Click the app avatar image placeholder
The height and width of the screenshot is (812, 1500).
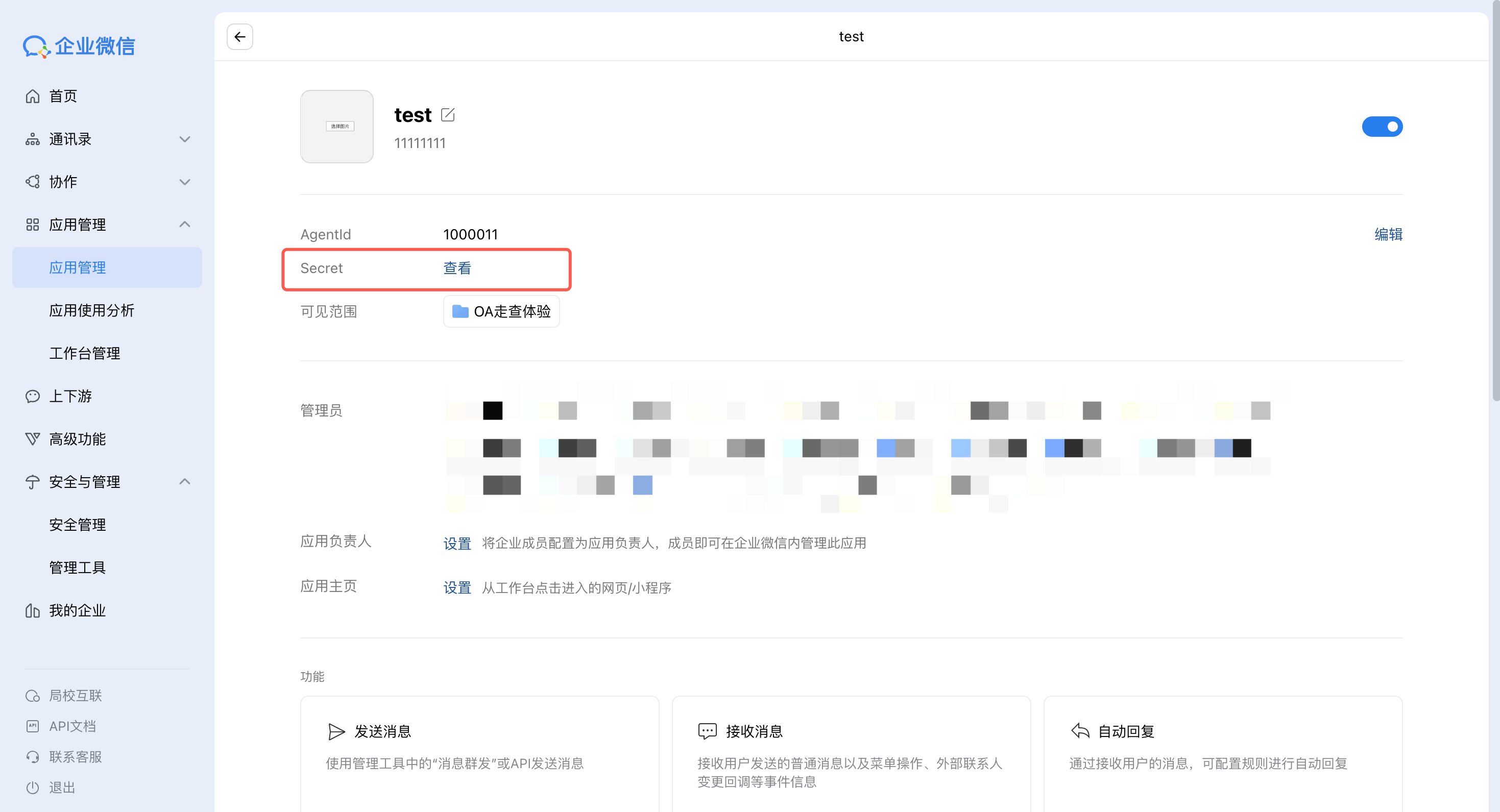336,126
